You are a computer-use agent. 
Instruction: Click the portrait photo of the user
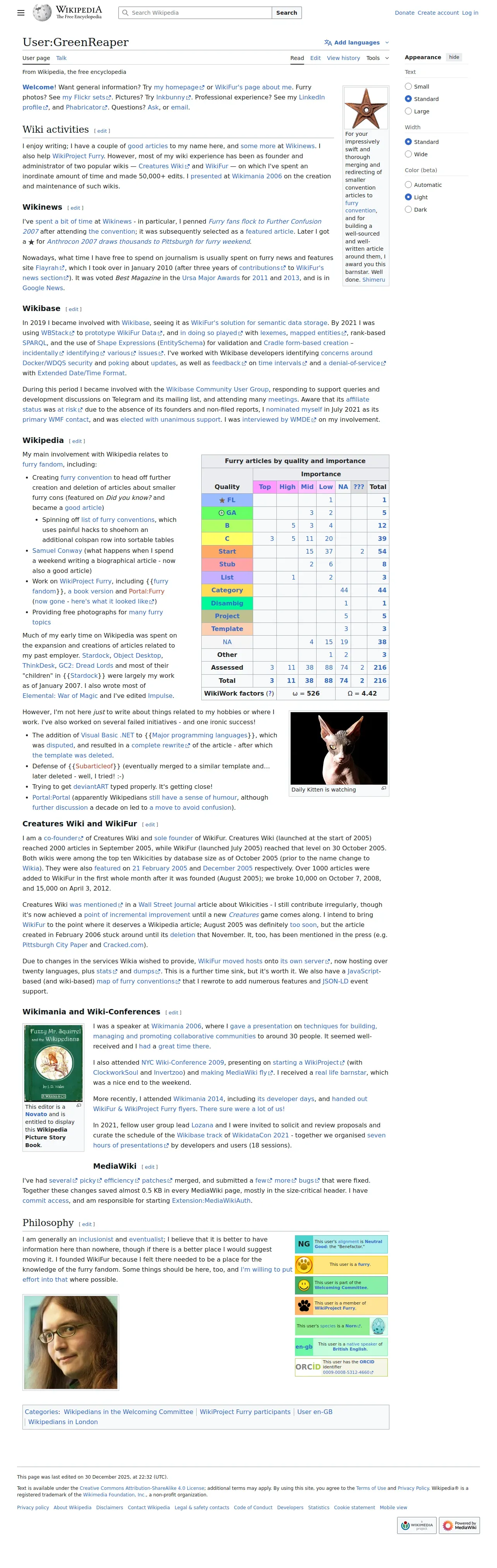coord(71,1342)
